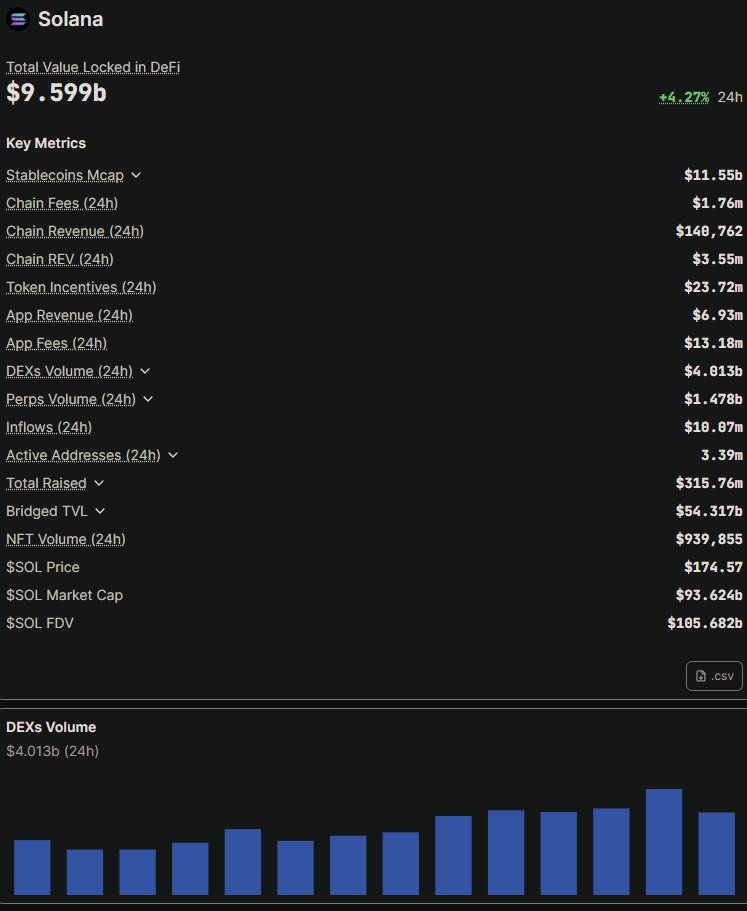Click the $105.682b SOL FDV value
Screen dimensions: 747x911
[705, 623]
